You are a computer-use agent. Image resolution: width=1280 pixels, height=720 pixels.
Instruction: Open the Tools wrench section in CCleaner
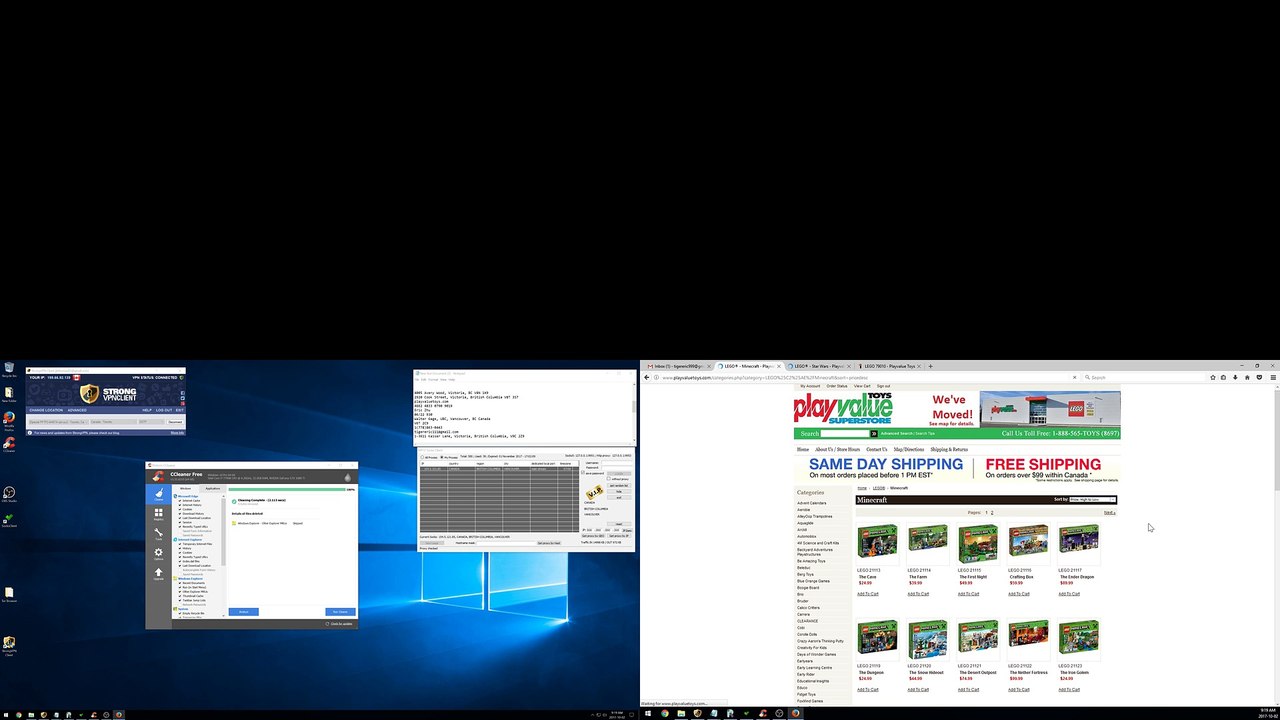coord(158,535)
